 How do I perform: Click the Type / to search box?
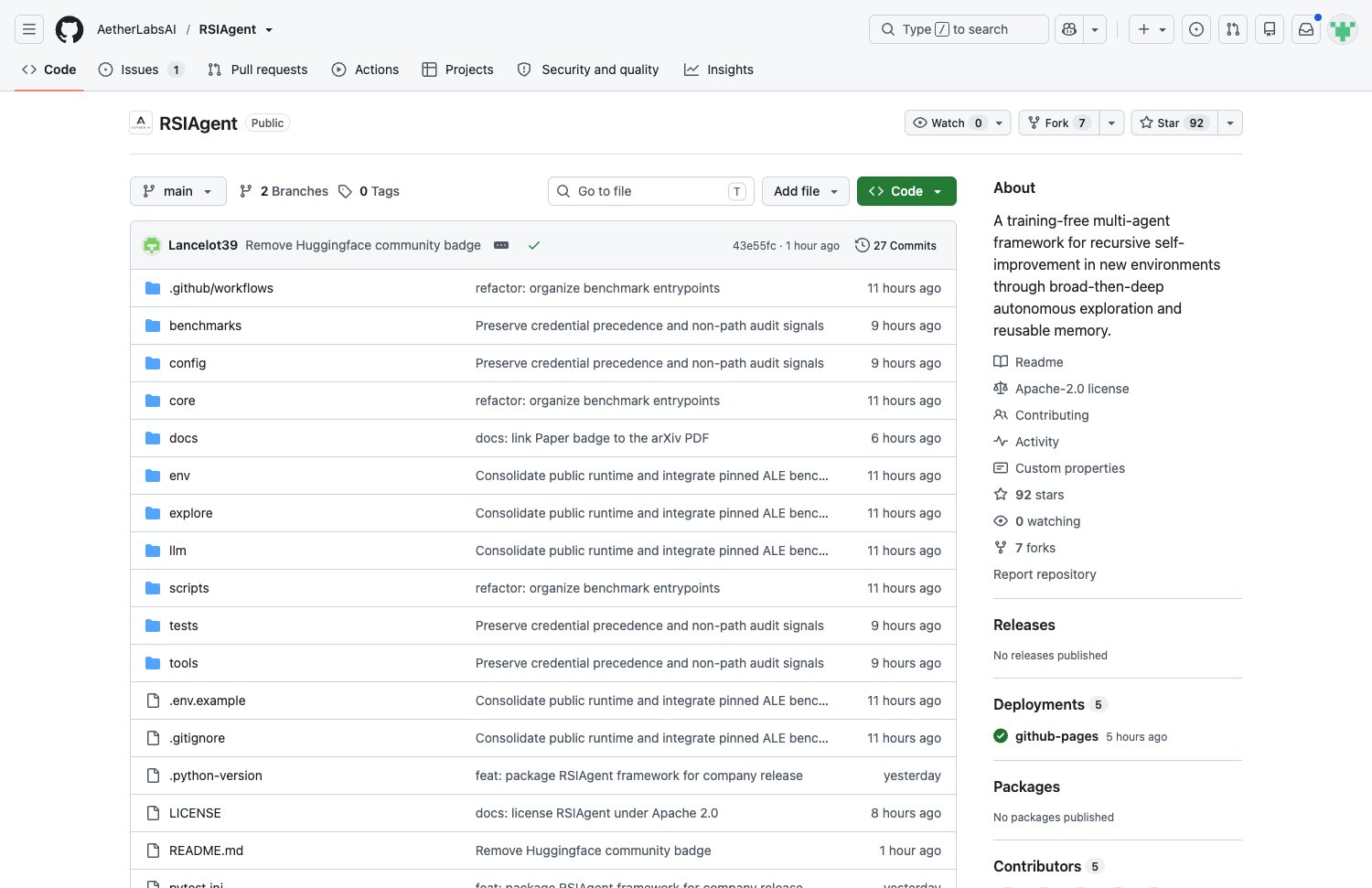tap(959, 29)
